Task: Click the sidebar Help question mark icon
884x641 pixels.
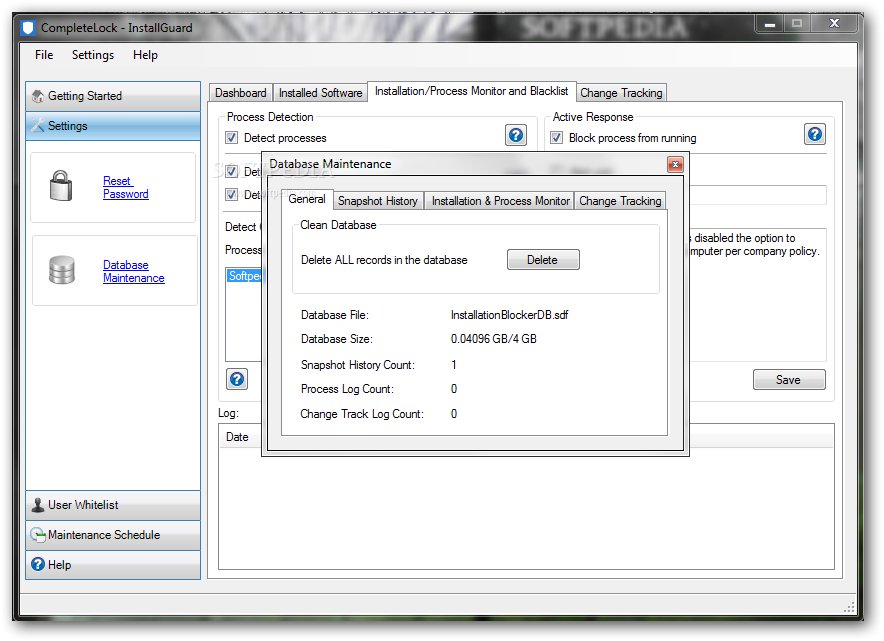Action: point(38,564)
